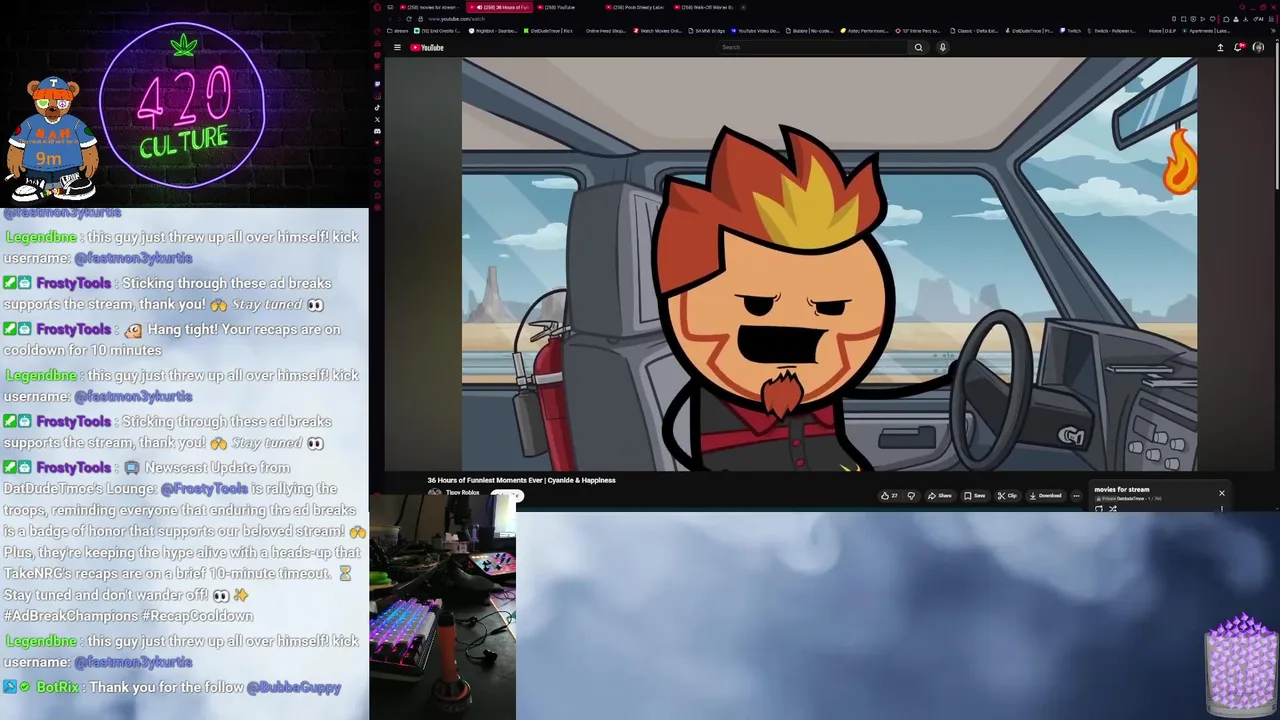Viewport: 1280px width, 720px height.
Task: Open the 'Bubble | No-code' bookmark
Action: coord(810,31)
